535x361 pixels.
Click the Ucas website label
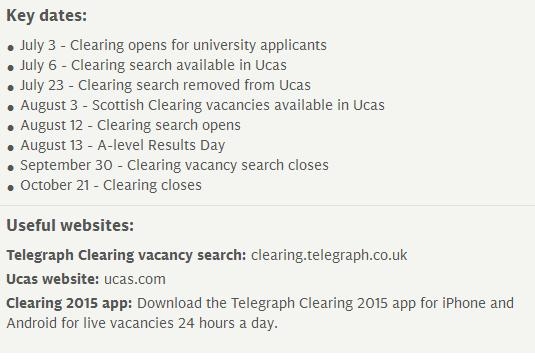[53, 279]
